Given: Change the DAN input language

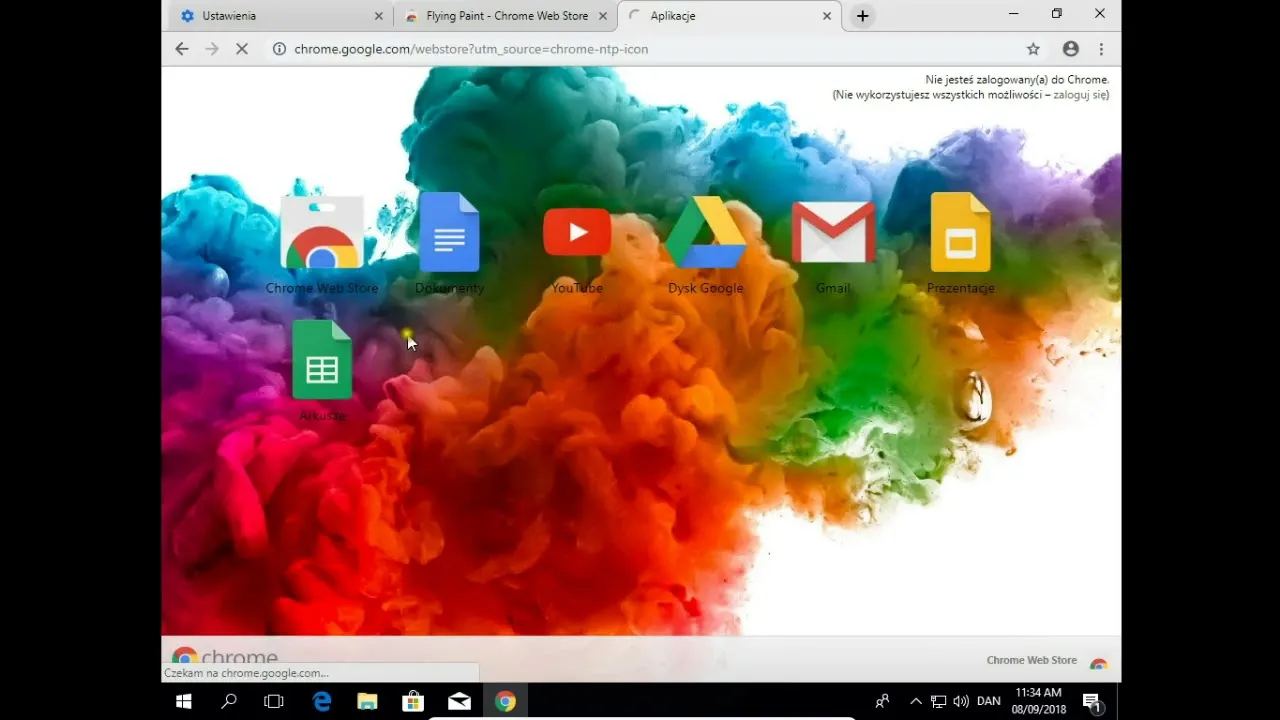Looking at the screenshot, I should [x=988, y=702].
